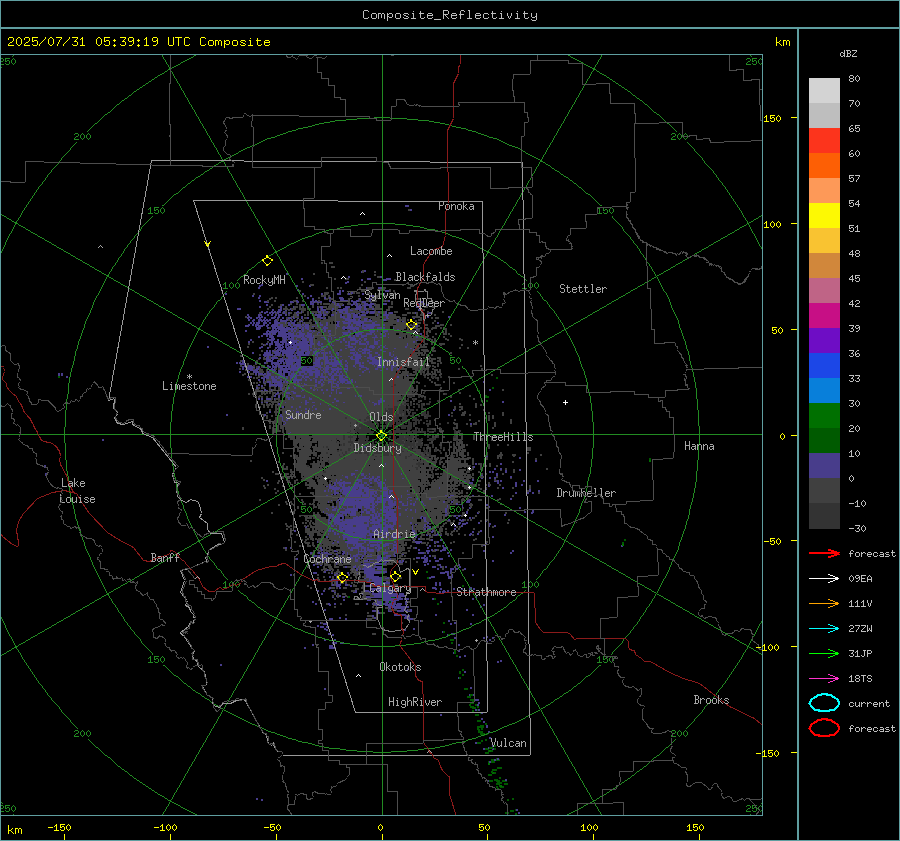
Task: Select the 51 dBZ yellow color swatch
Action: tap(824, 215)
